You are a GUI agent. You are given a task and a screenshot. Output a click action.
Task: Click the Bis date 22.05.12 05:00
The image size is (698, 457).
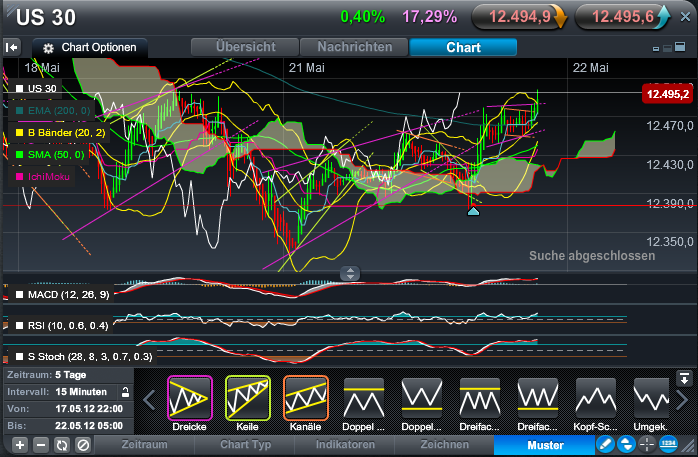click(89, 425)
